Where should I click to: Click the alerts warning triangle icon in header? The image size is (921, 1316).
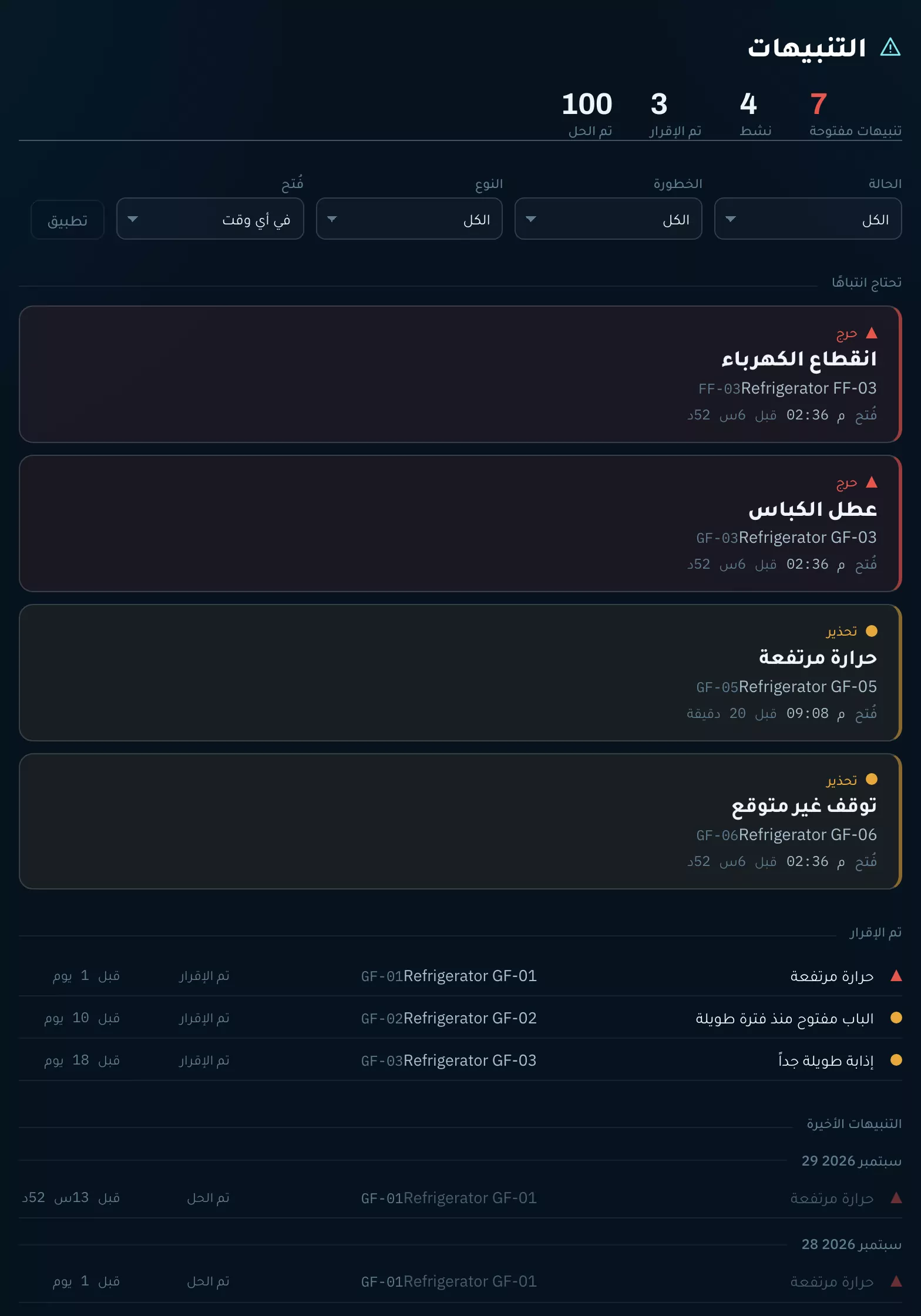[890, 47]
